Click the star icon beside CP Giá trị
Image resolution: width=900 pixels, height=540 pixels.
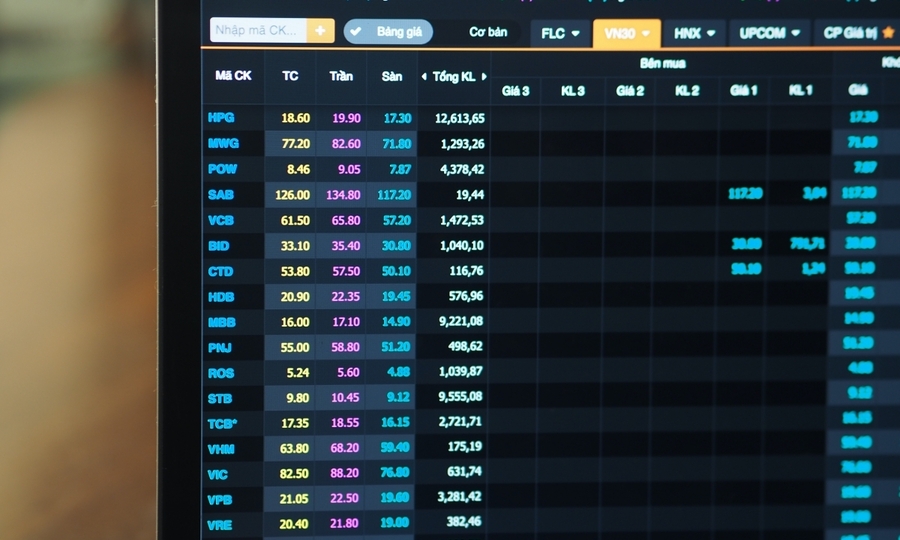tap(888, 33)
